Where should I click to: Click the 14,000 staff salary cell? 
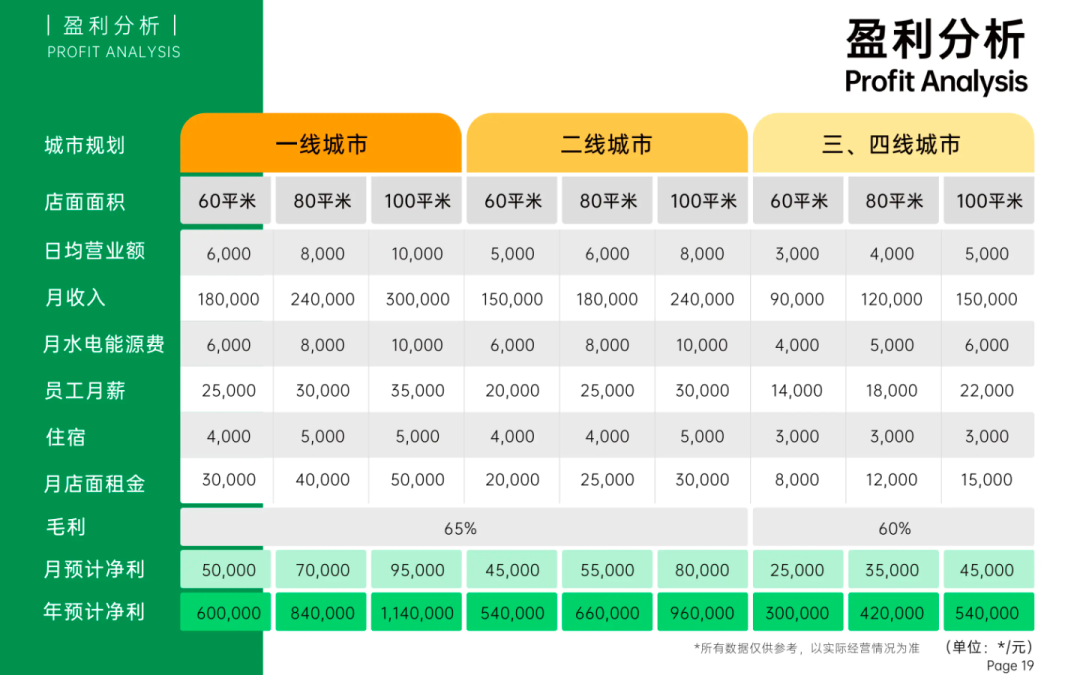click(x=797, y=391)
